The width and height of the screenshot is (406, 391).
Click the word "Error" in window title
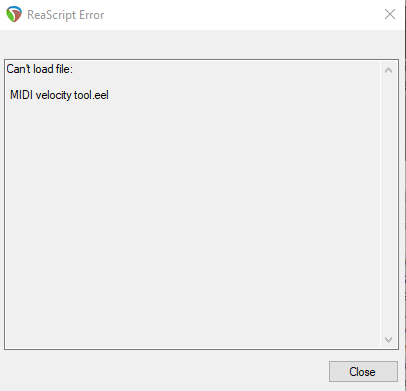[92, 15]
